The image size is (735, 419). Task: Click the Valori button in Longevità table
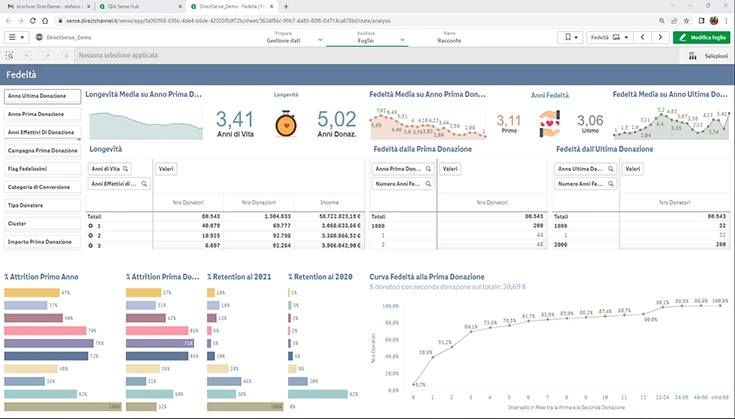166,169
